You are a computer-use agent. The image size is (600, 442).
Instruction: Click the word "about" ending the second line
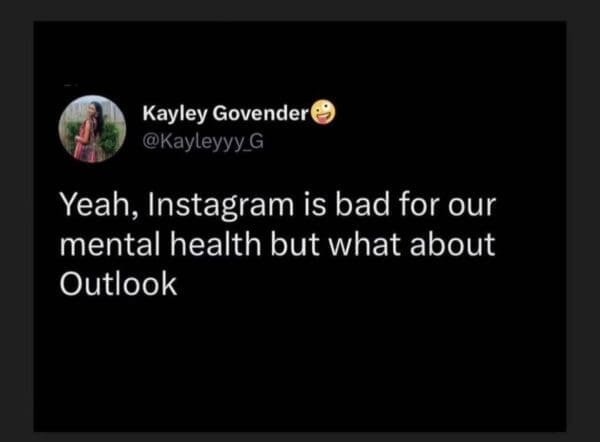[452, 243]
